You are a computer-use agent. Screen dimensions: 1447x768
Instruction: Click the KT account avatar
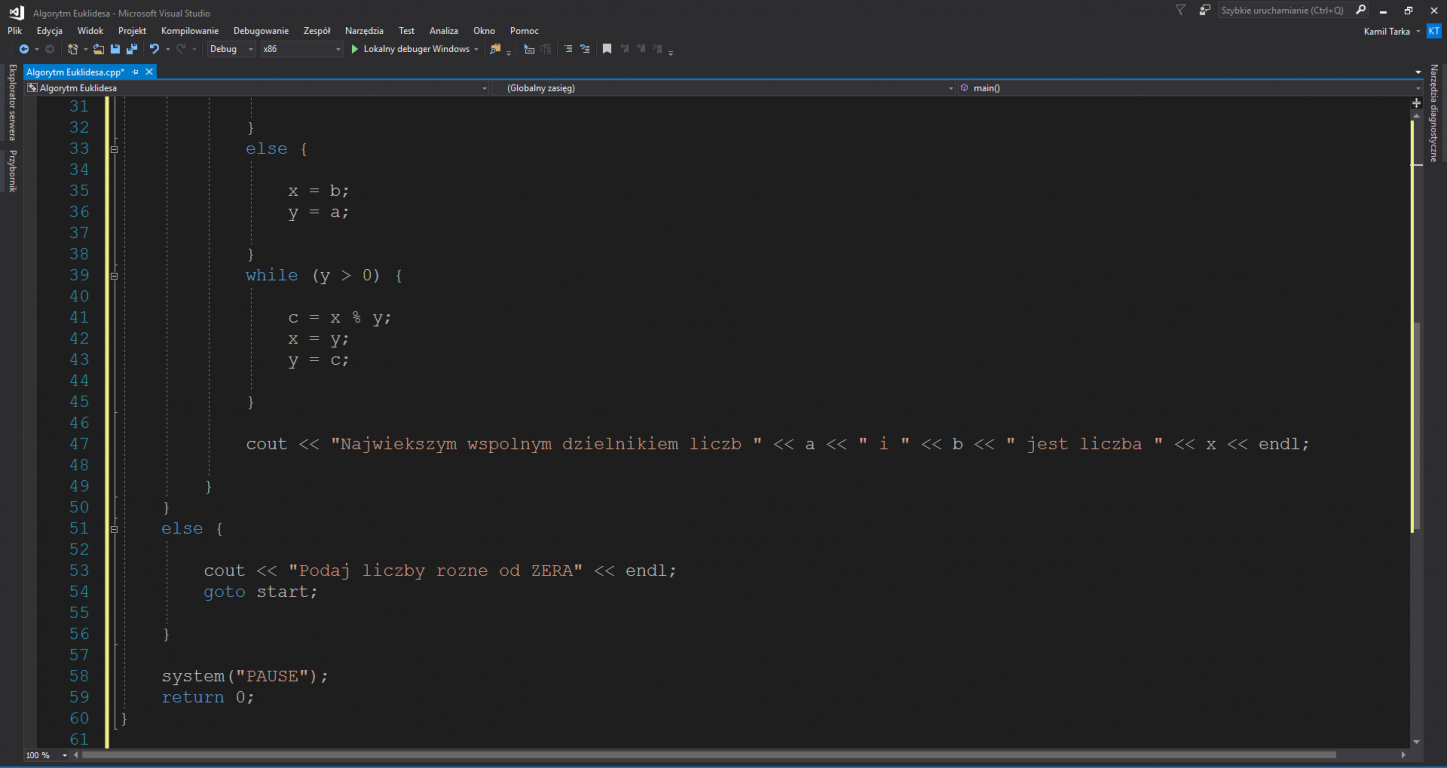click(1433, 31)
